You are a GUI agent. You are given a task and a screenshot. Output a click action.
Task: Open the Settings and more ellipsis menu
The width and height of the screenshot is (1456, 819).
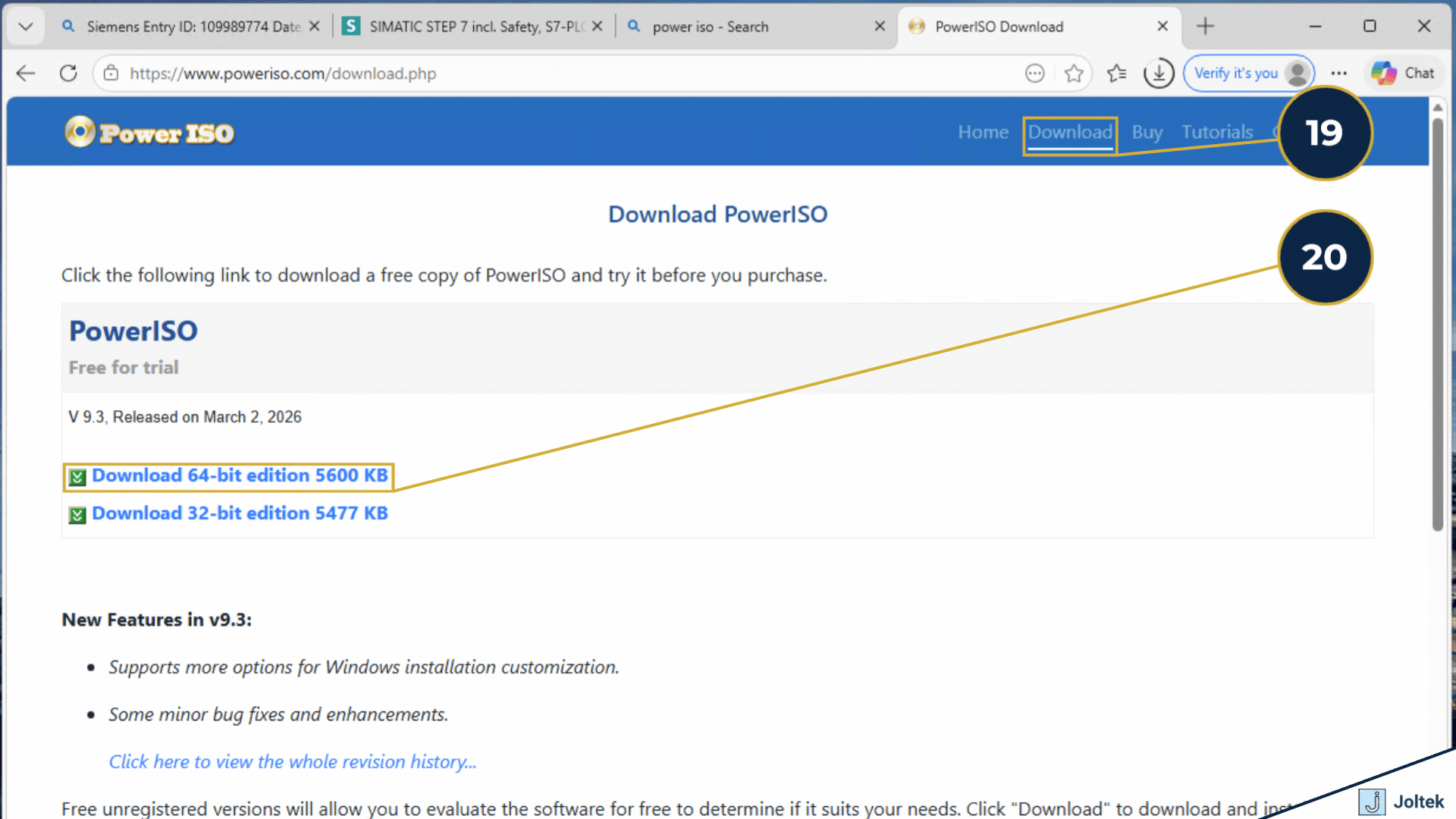[1338, 73]
